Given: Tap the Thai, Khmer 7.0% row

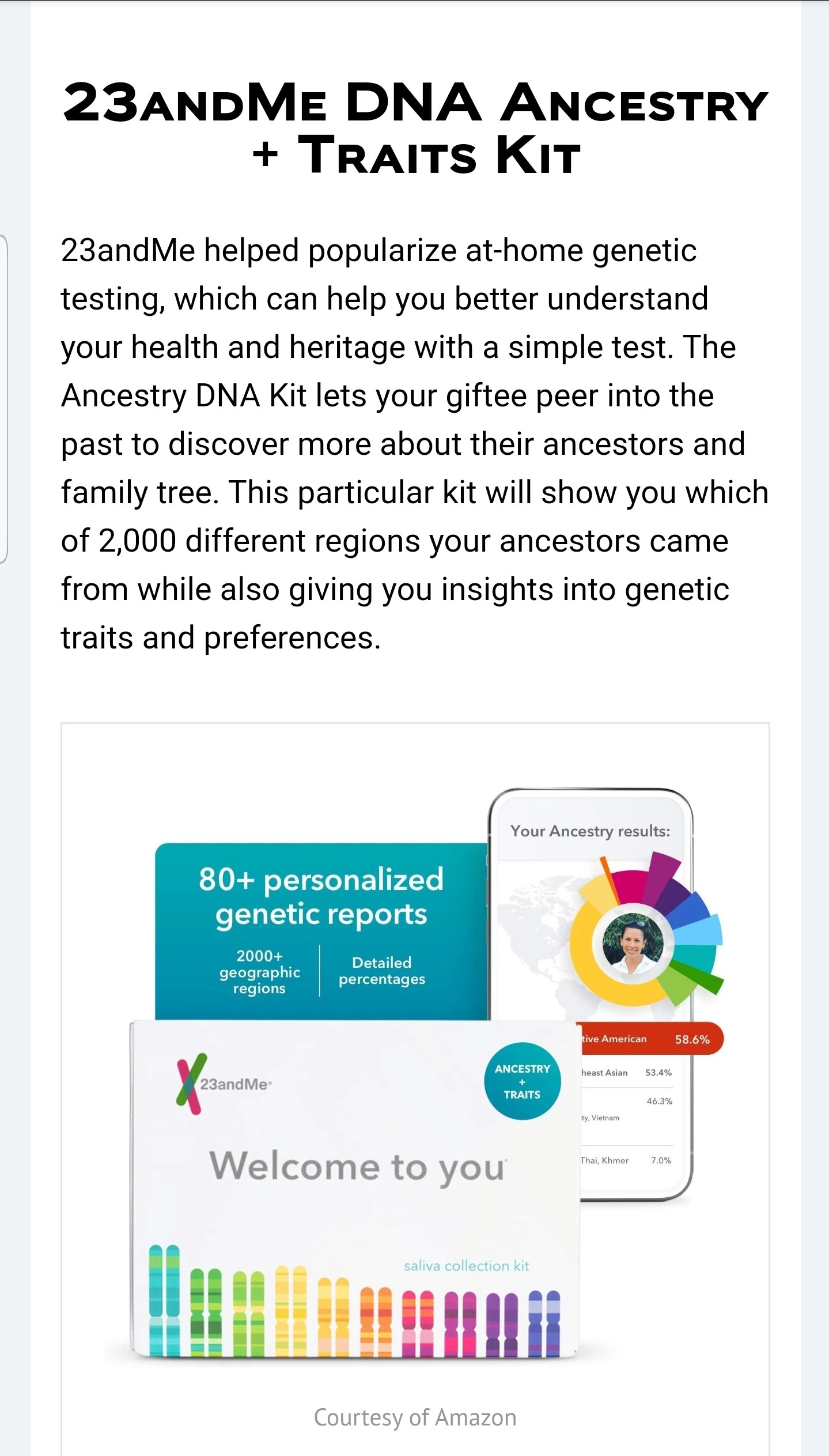Looking at the screenshot, I should pyautogui.click(x=627, y=1160).
